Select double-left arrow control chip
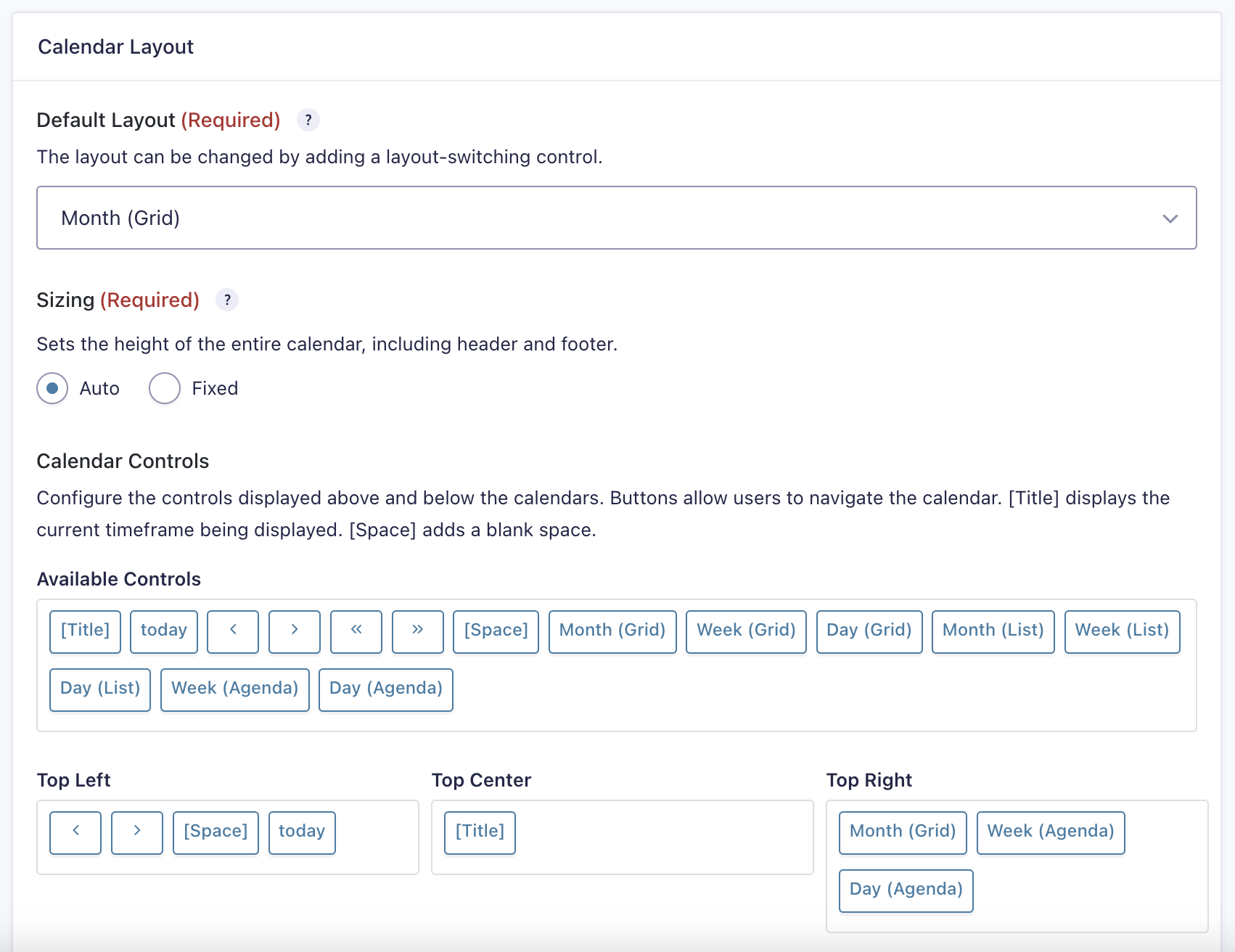The image size is (1235, 952). click(x=356, y=631)
